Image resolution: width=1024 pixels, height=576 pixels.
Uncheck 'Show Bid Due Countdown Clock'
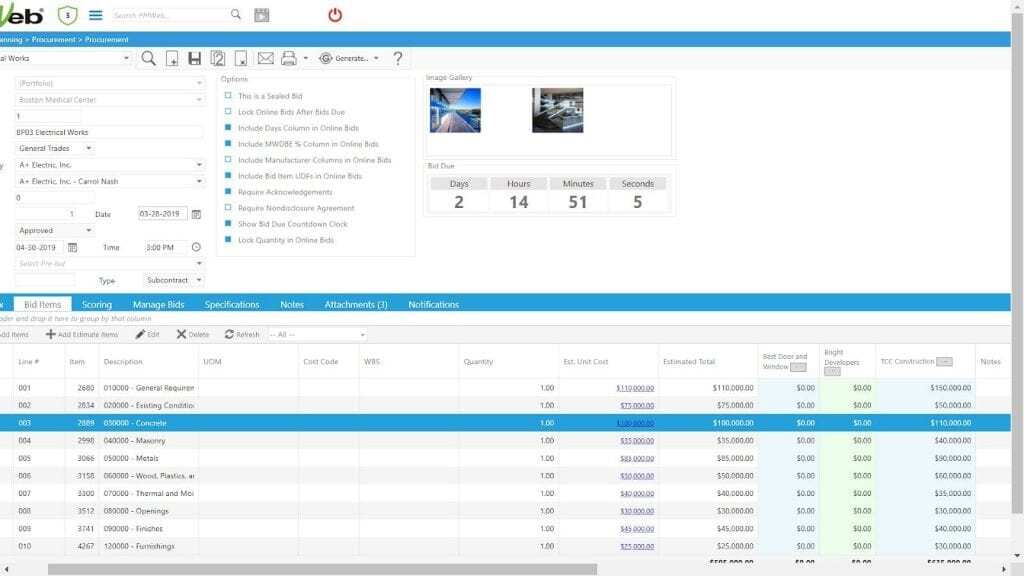pos(228,224)
